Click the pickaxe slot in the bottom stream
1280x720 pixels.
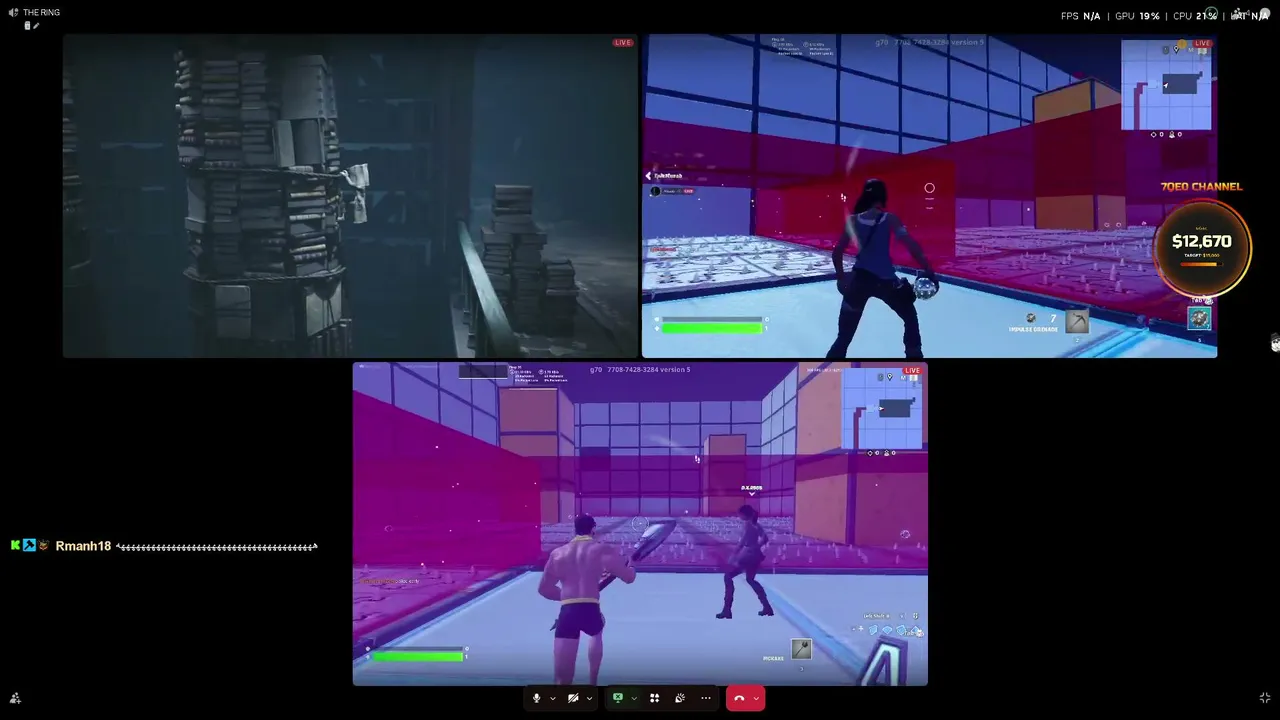tap(801, 649)
